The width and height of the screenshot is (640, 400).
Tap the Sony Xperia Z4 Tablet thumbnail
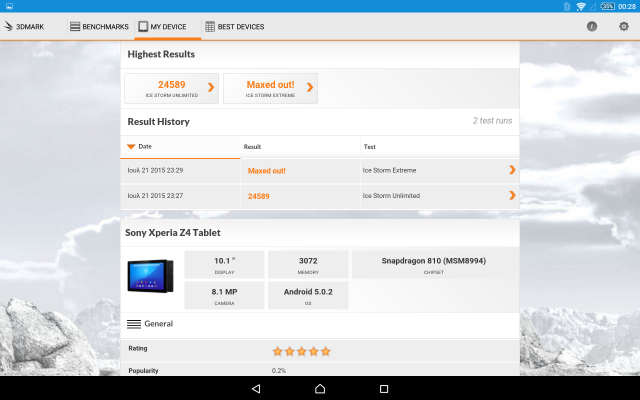click(150, 276)
